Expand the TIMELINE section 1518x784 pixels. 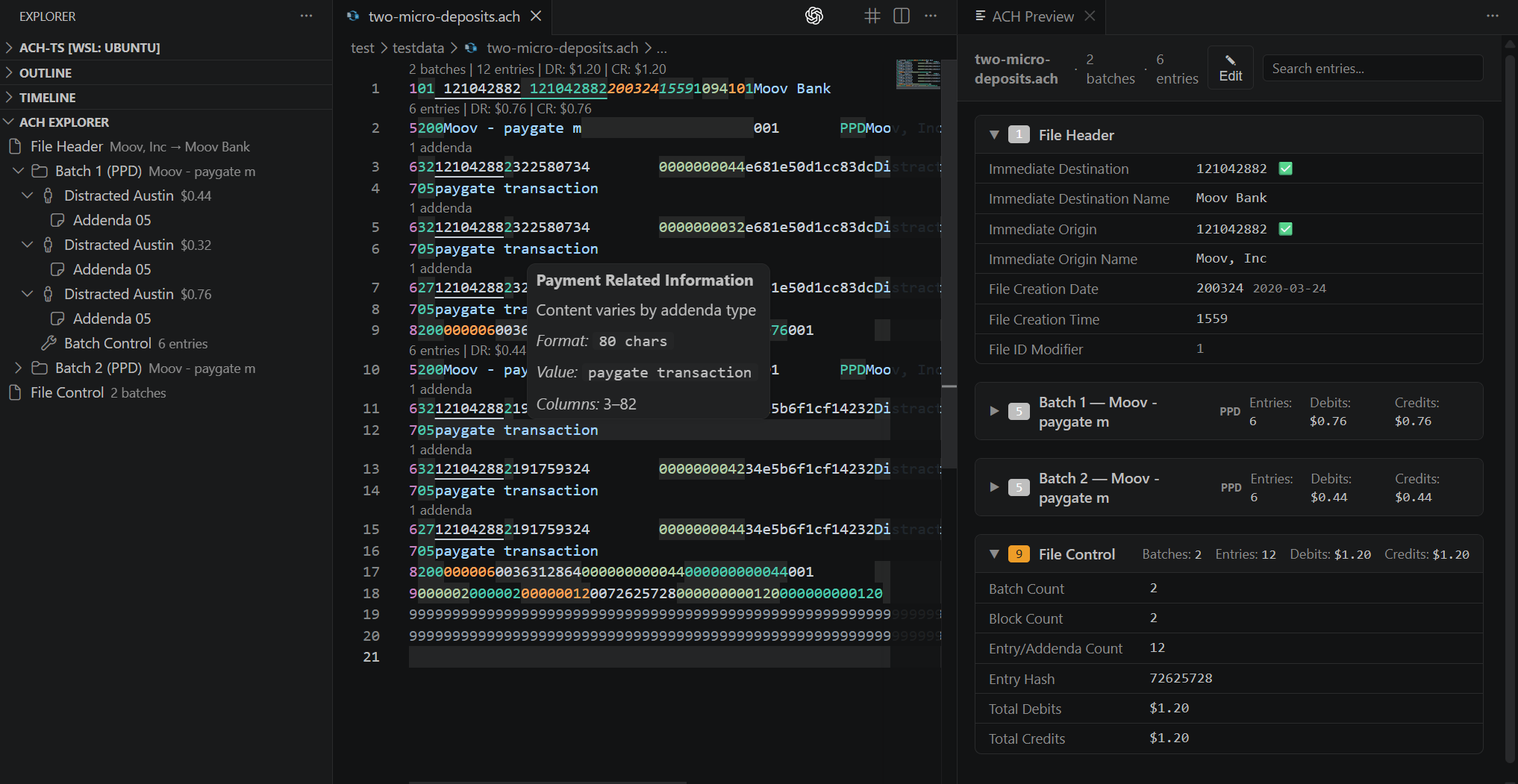(x=10, y=97)
